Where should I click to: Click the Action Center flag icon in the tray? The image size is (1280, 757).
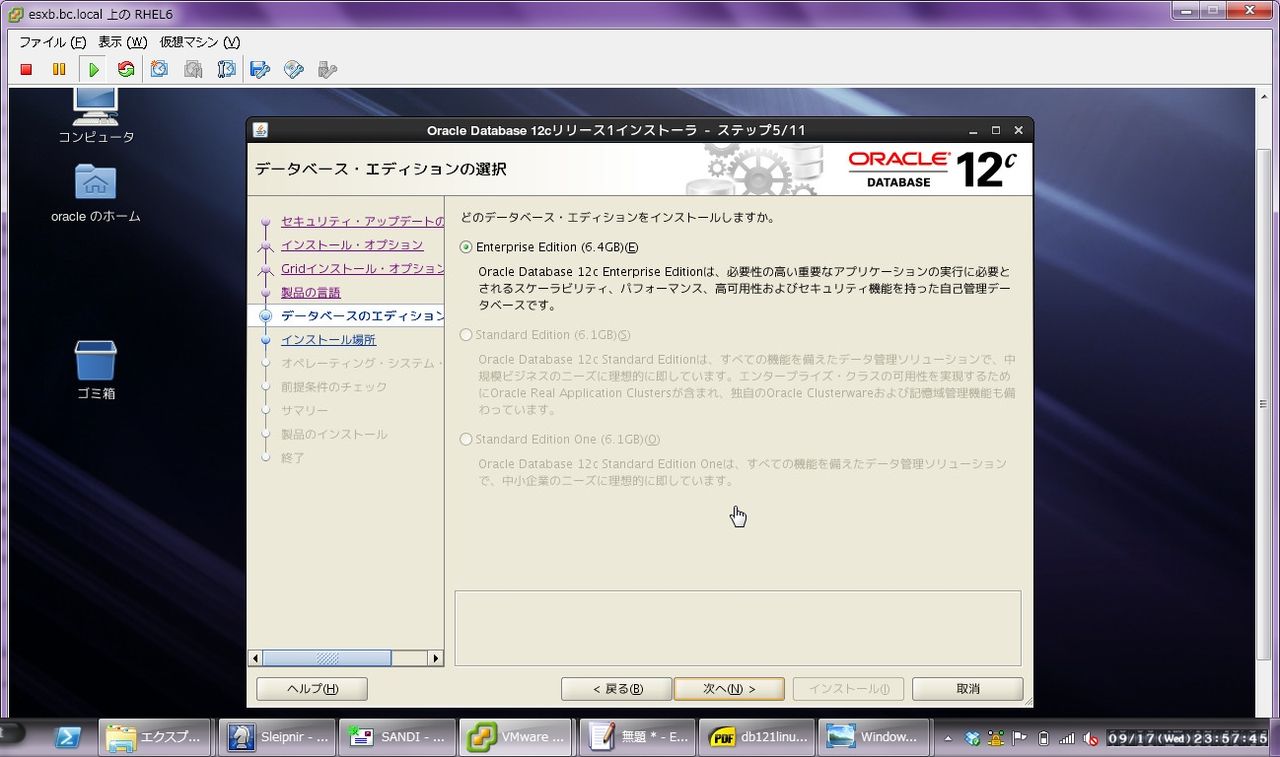tap(1021, 738)
